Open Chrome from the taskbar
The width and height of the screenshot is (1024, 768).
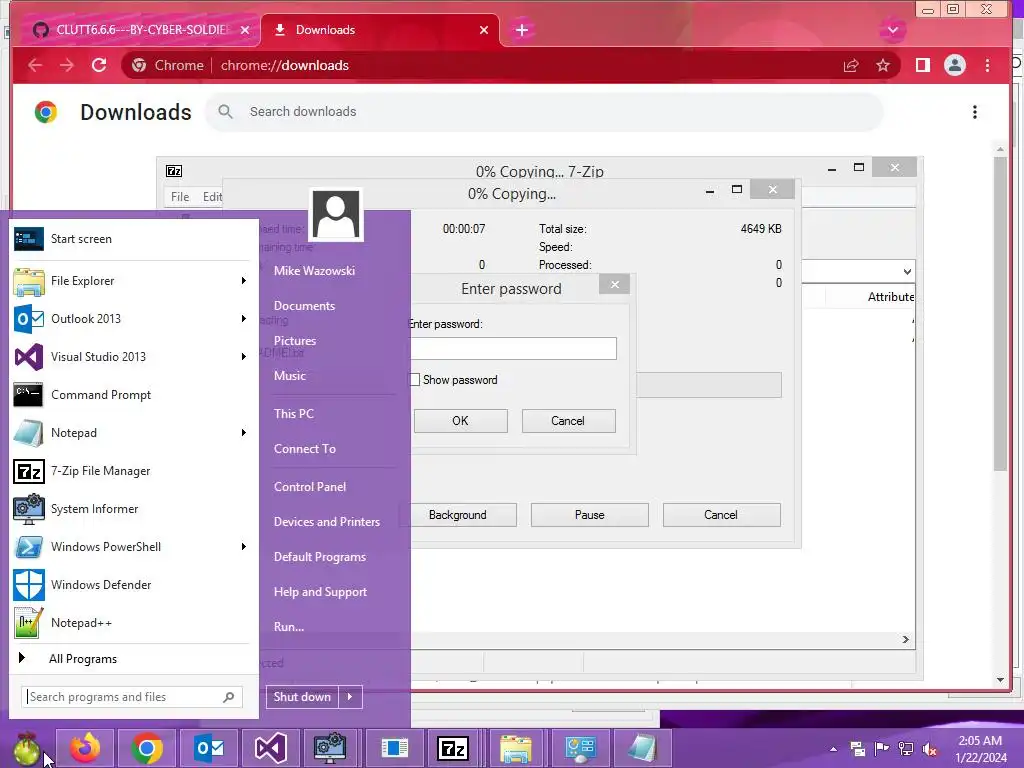[x=147, y=748]
